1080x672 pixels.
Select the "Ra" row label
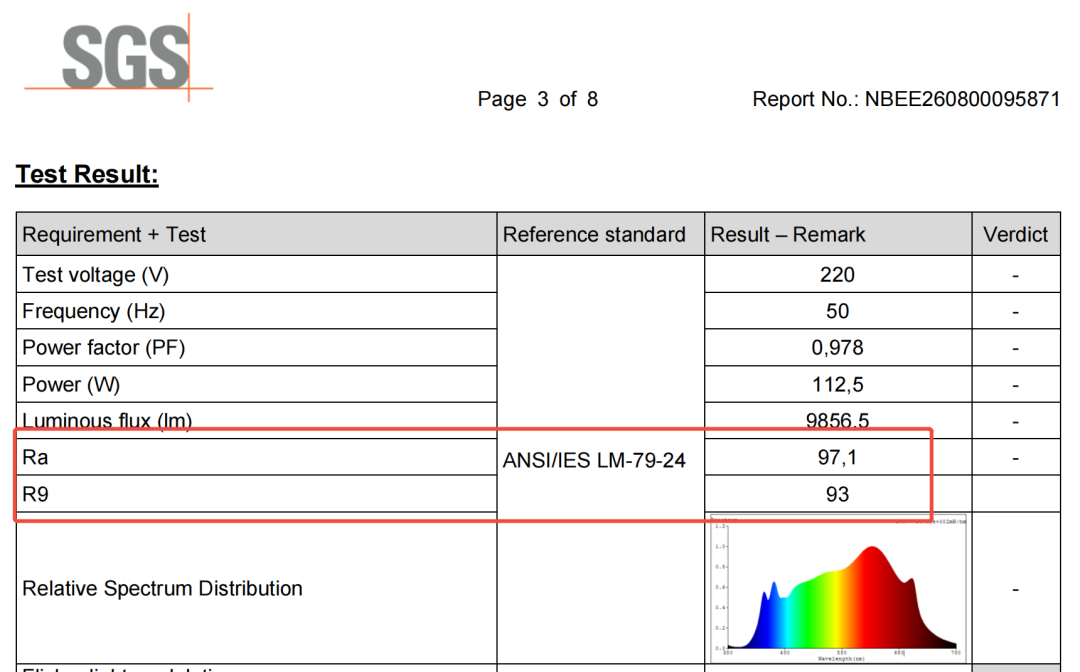point(35,457)
